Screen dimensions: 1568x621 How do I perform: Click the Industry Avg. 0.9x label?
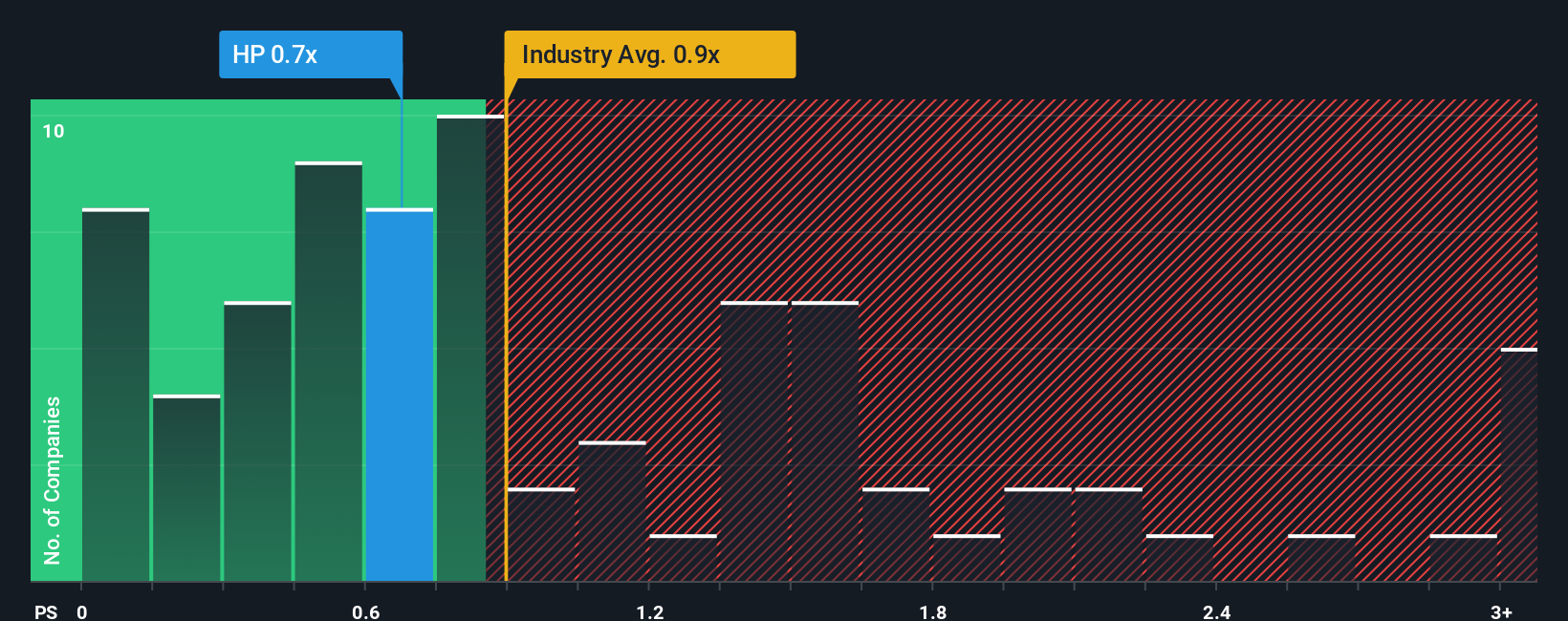(650, 54)
